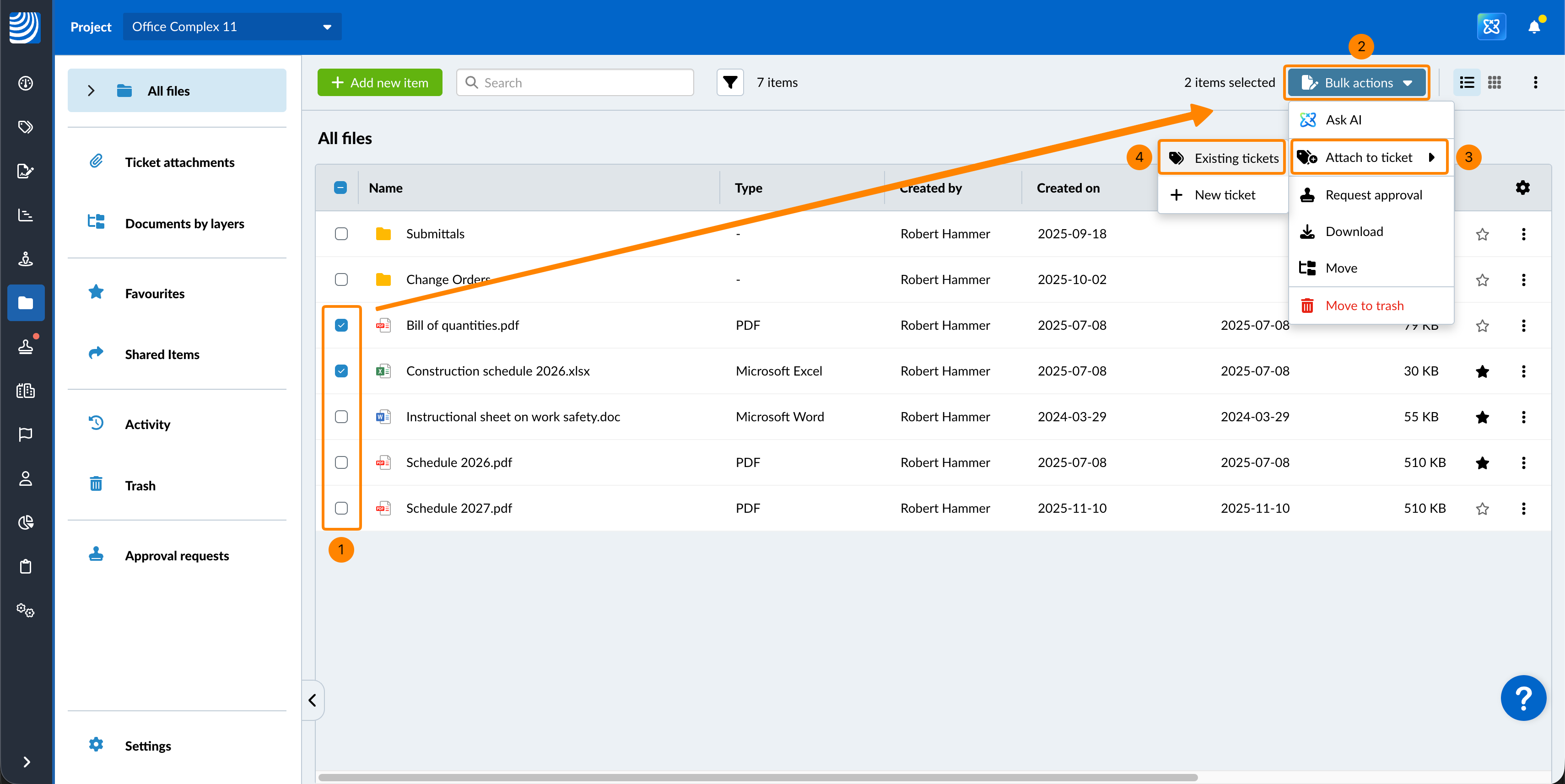Open Ticket attachments in the sidebar

tap(179, 162)
